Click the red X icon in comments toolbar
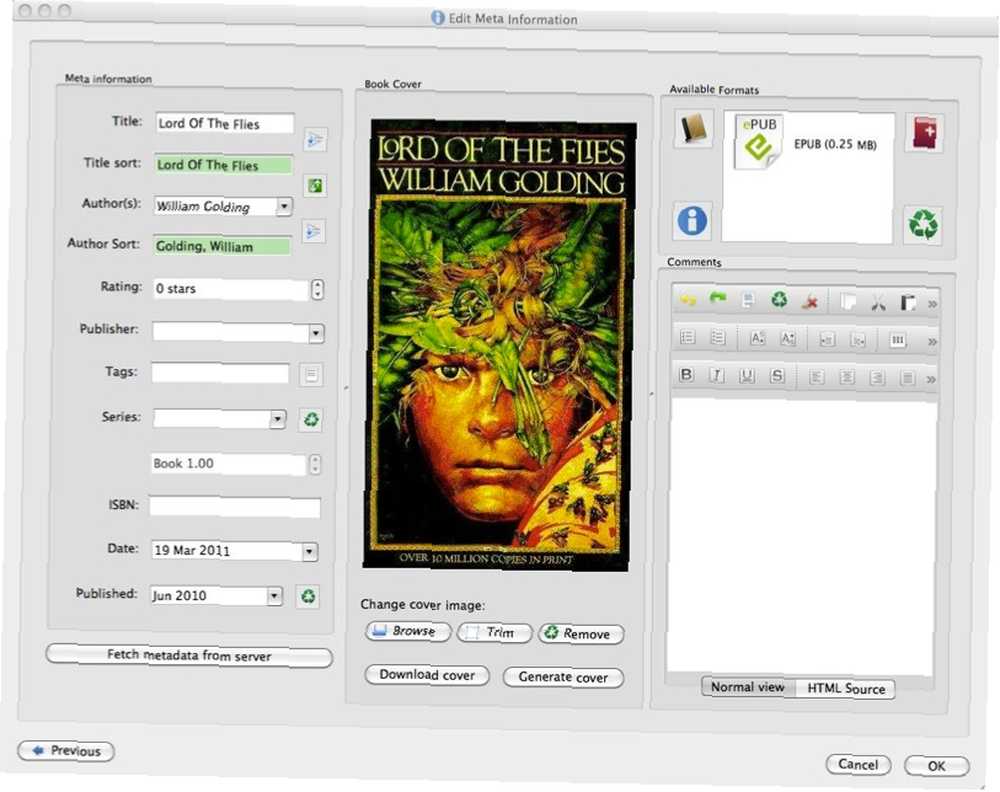This screenshot has width=1000, height=792. coord(811,302)
